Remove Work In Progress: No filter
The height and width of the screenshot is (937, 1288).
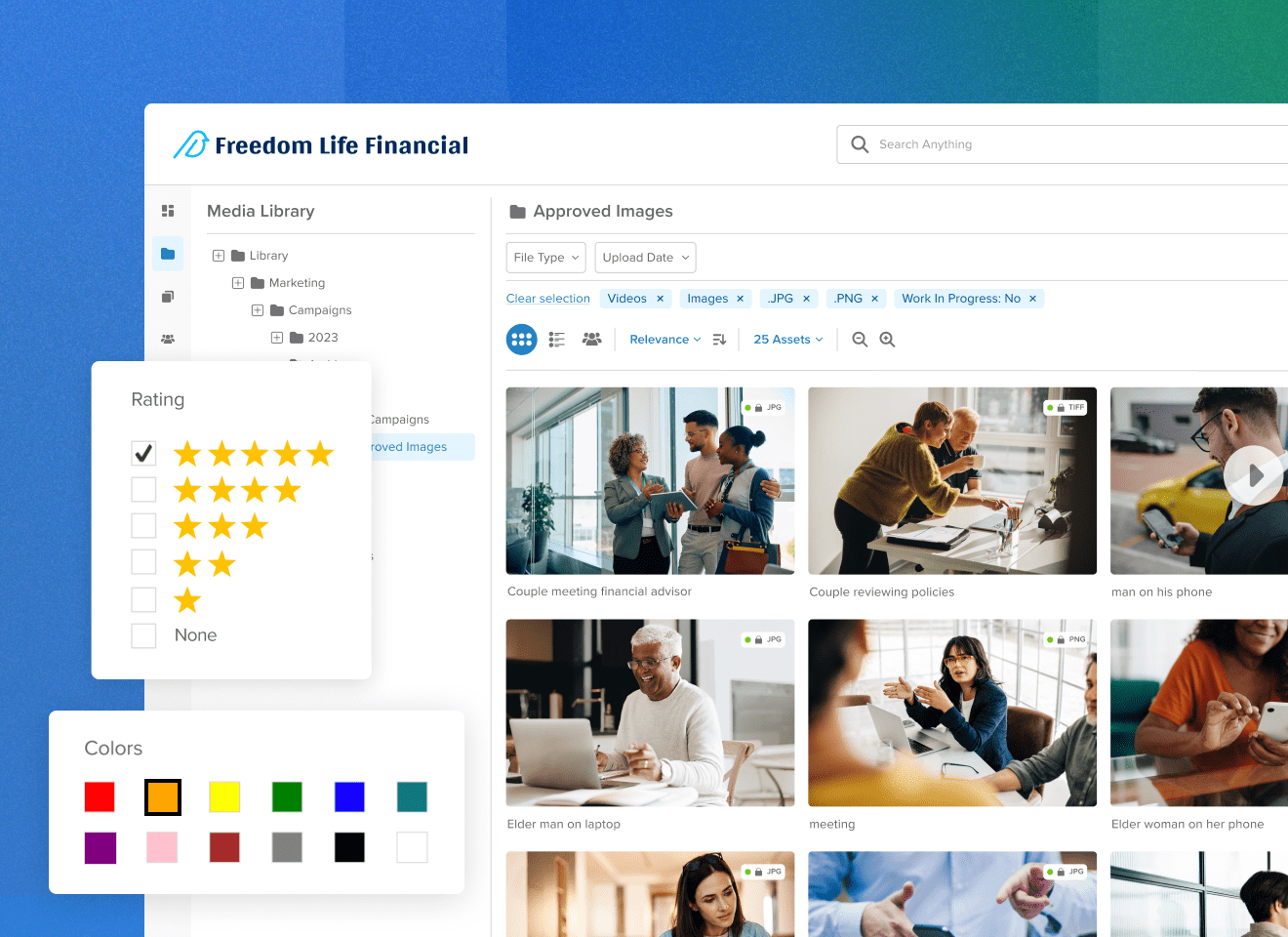click(1032, 299)
